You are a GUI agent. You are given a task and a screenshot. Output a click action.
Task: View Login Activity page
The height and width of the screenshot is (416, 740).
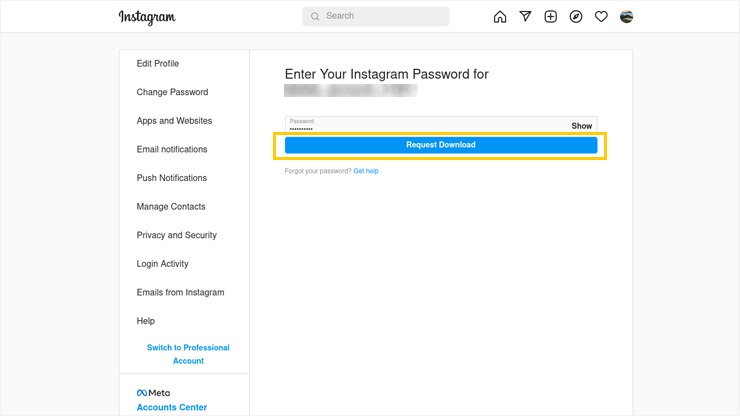click(x=162, y=264)
